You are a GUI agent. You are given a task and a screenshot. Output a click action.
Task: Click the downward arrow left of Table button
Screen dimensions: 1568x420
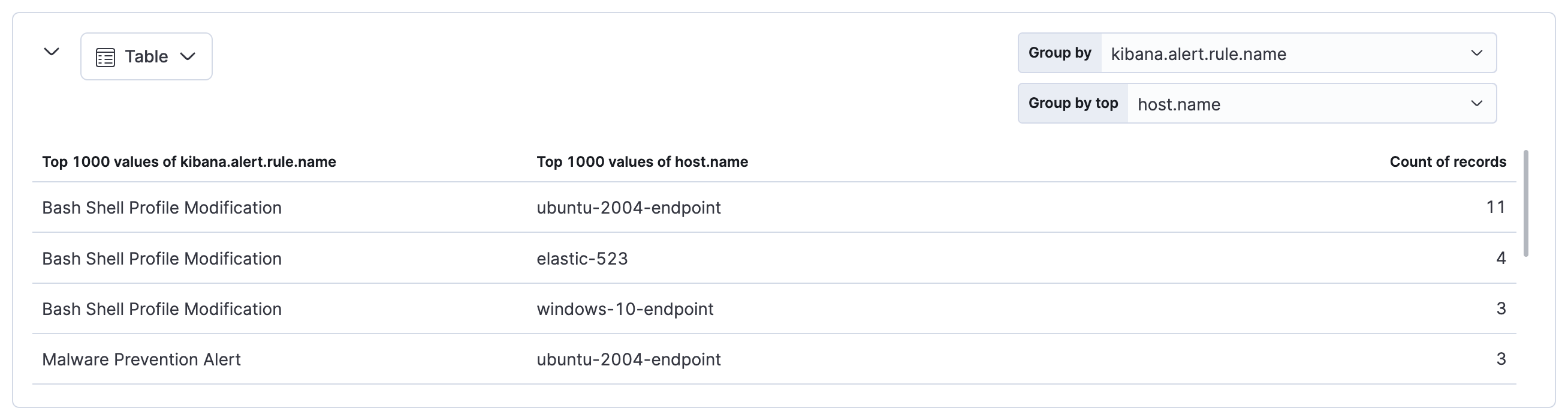tap(51, 52)
